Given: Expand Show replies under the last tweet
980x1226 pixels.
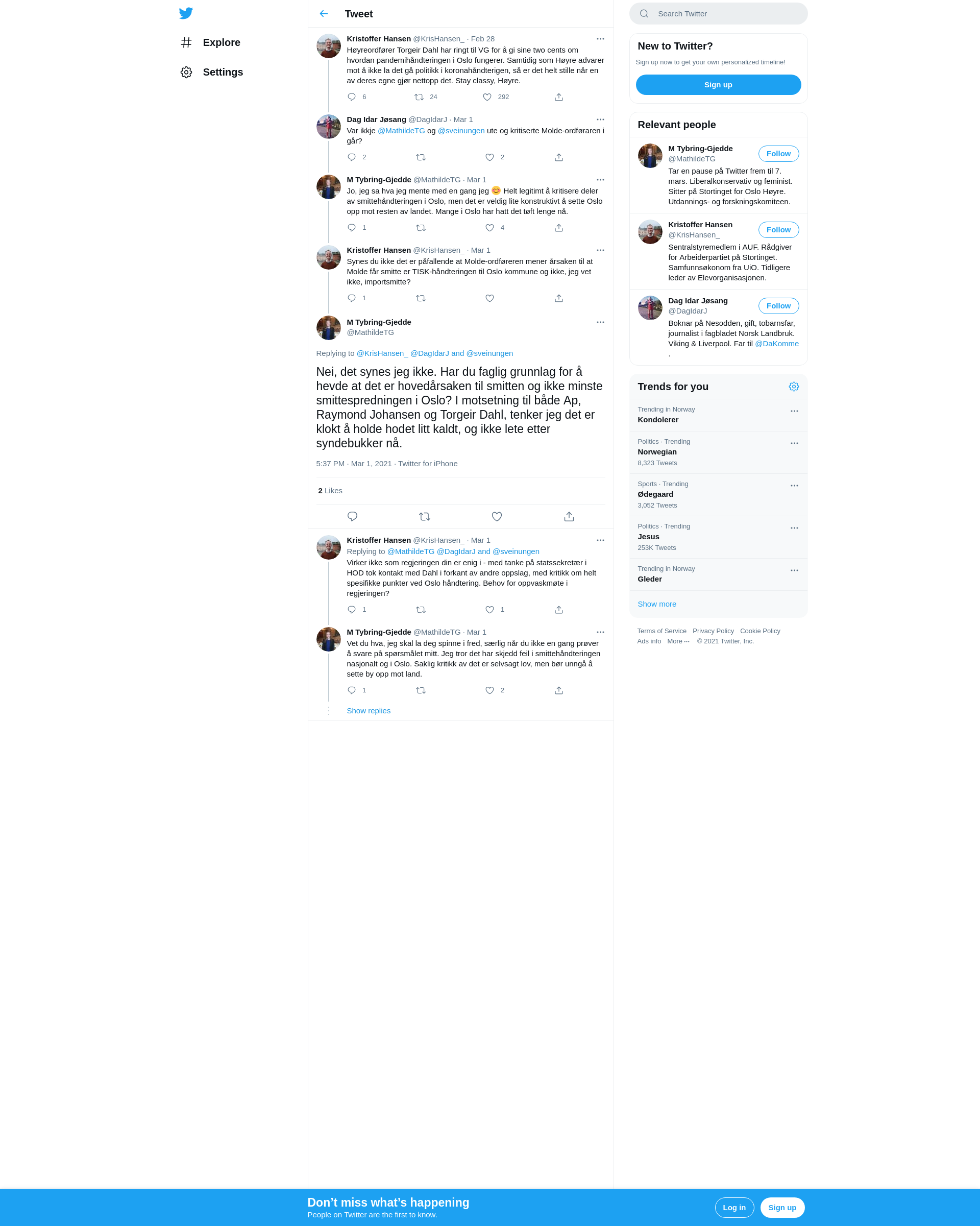Looking at the screenshot, I should pos(369,711).
